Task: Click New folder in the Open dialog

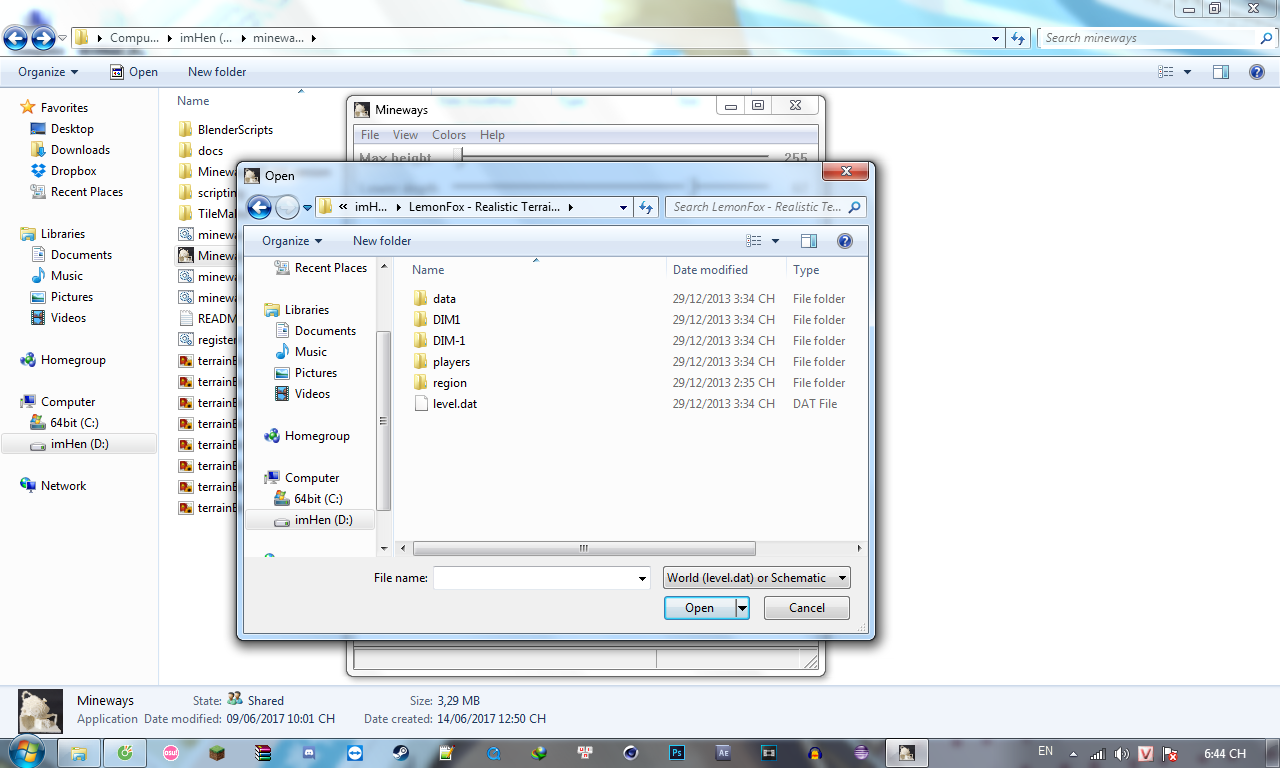Action: (382, 241)
